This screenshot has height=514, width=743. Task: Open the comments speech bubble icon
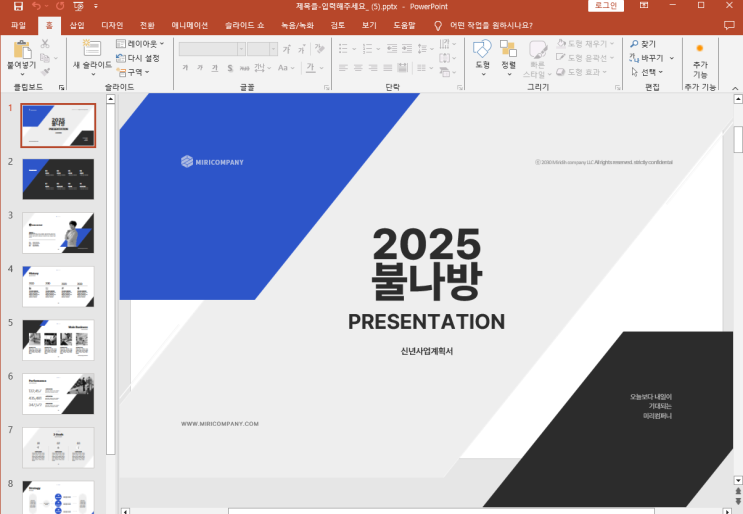[729, 25]
